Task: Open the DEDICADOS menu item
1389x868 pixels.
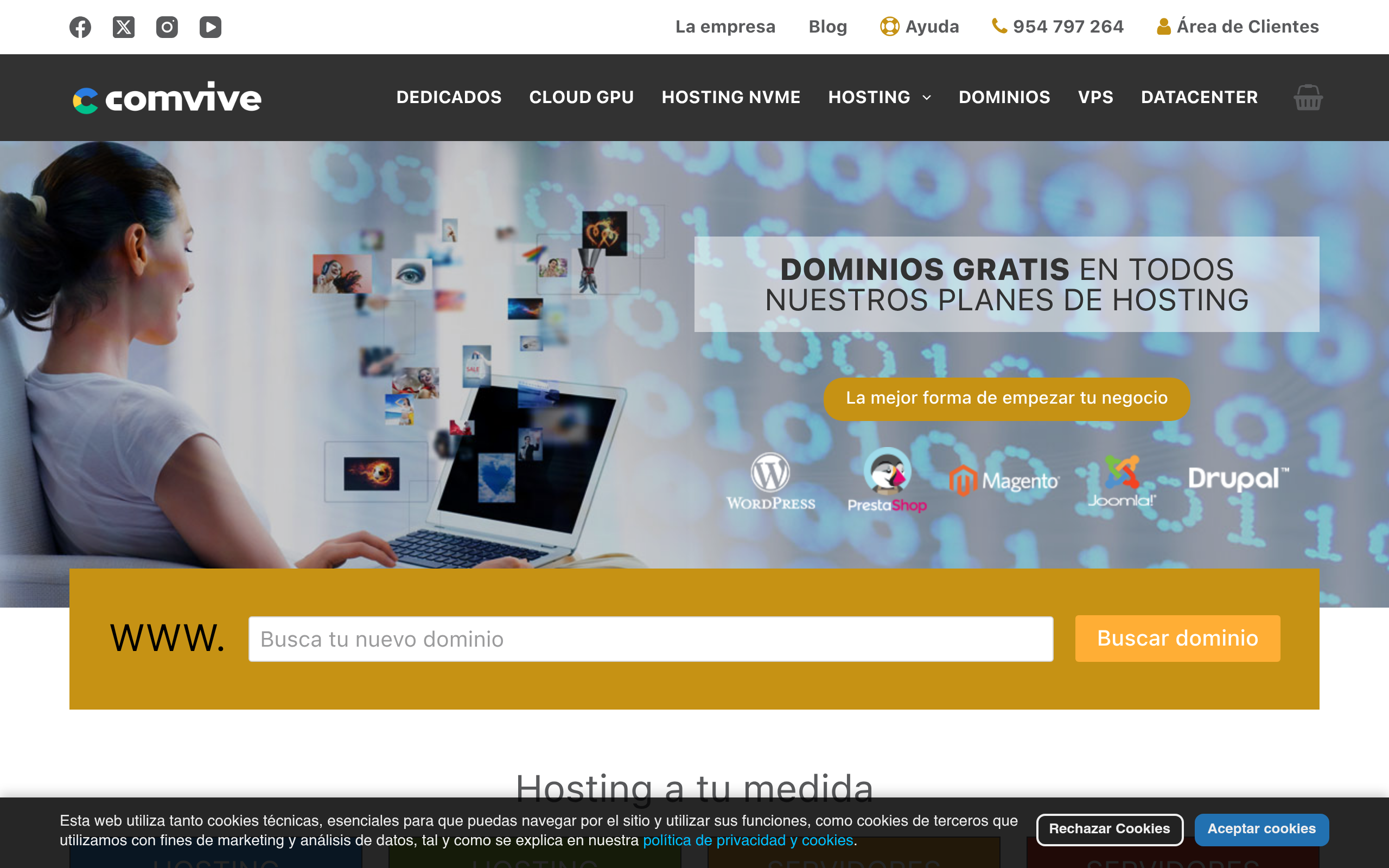Action: [x=449, y=97]
